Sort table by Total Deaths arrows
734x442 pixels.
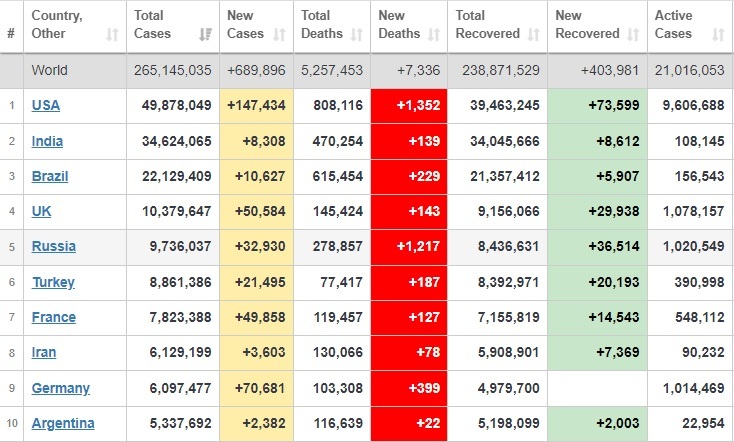tap(357, 35)
